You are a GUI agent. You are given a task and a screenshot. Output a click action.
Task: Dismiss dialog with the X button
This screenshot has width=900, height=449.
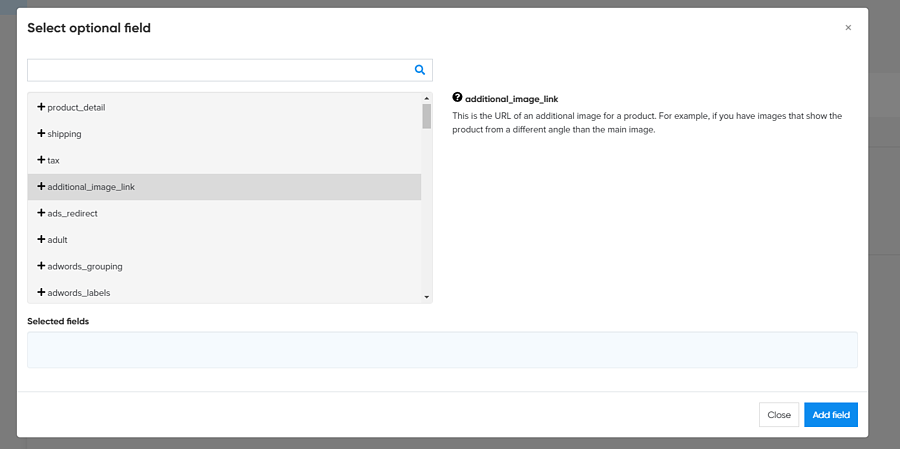848,28
